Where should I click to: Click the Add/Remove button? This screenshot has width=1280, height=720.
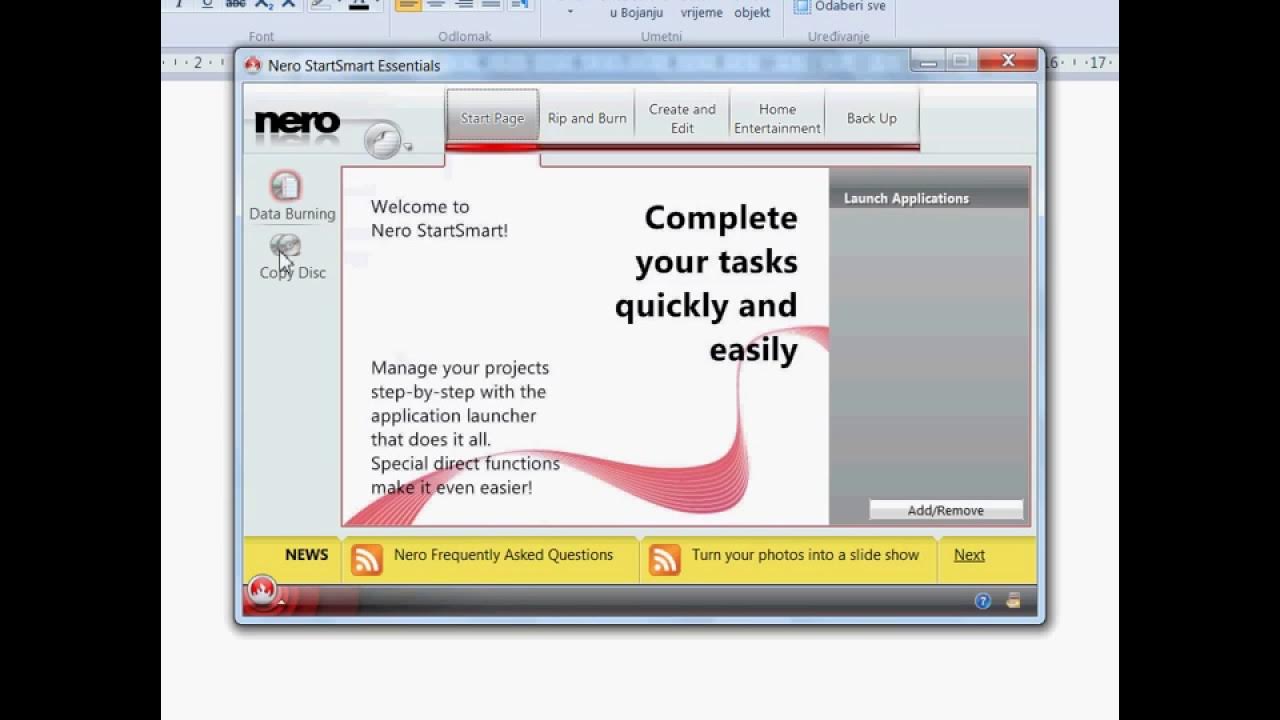coord(946,510)
